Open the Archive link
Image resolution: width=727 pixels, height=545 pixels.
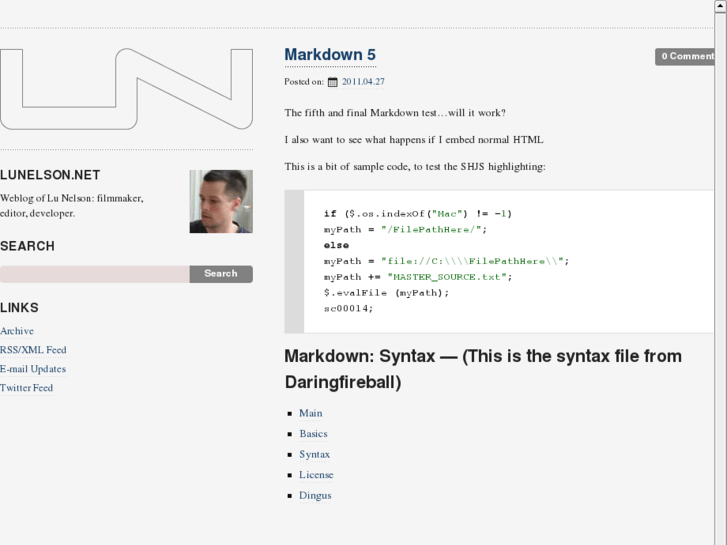point(17,331)
